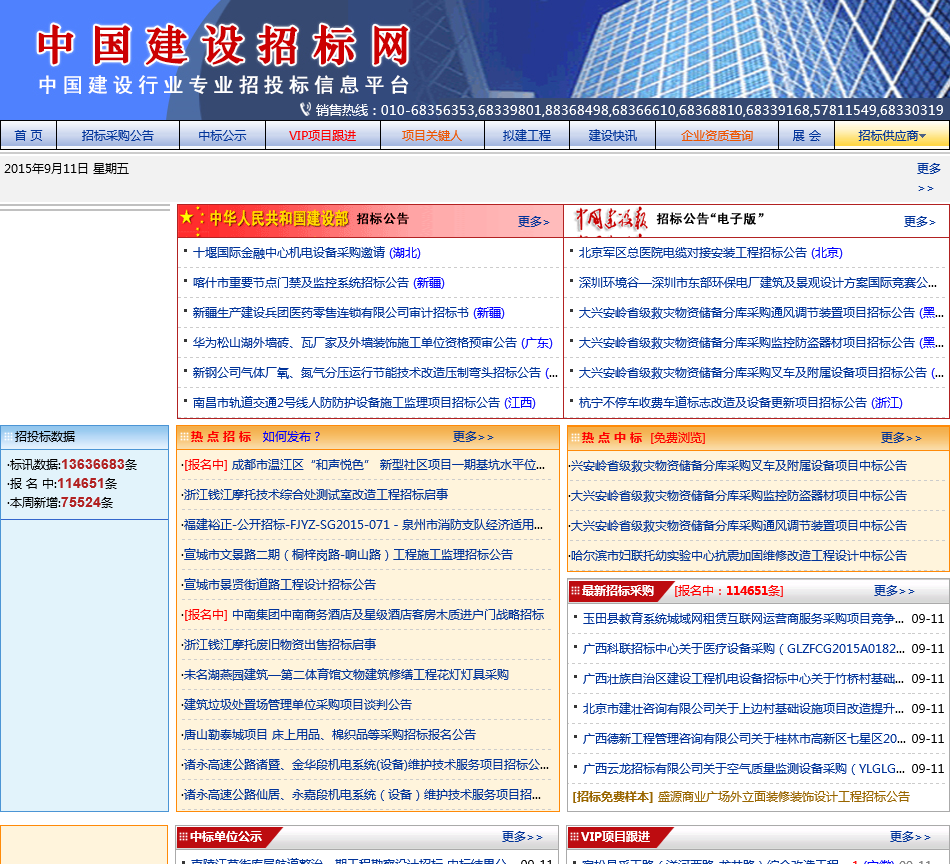Click the grid icon beside VIP项目跟进
The width and height of the screenshot is (950, 864).
point(574,837)
